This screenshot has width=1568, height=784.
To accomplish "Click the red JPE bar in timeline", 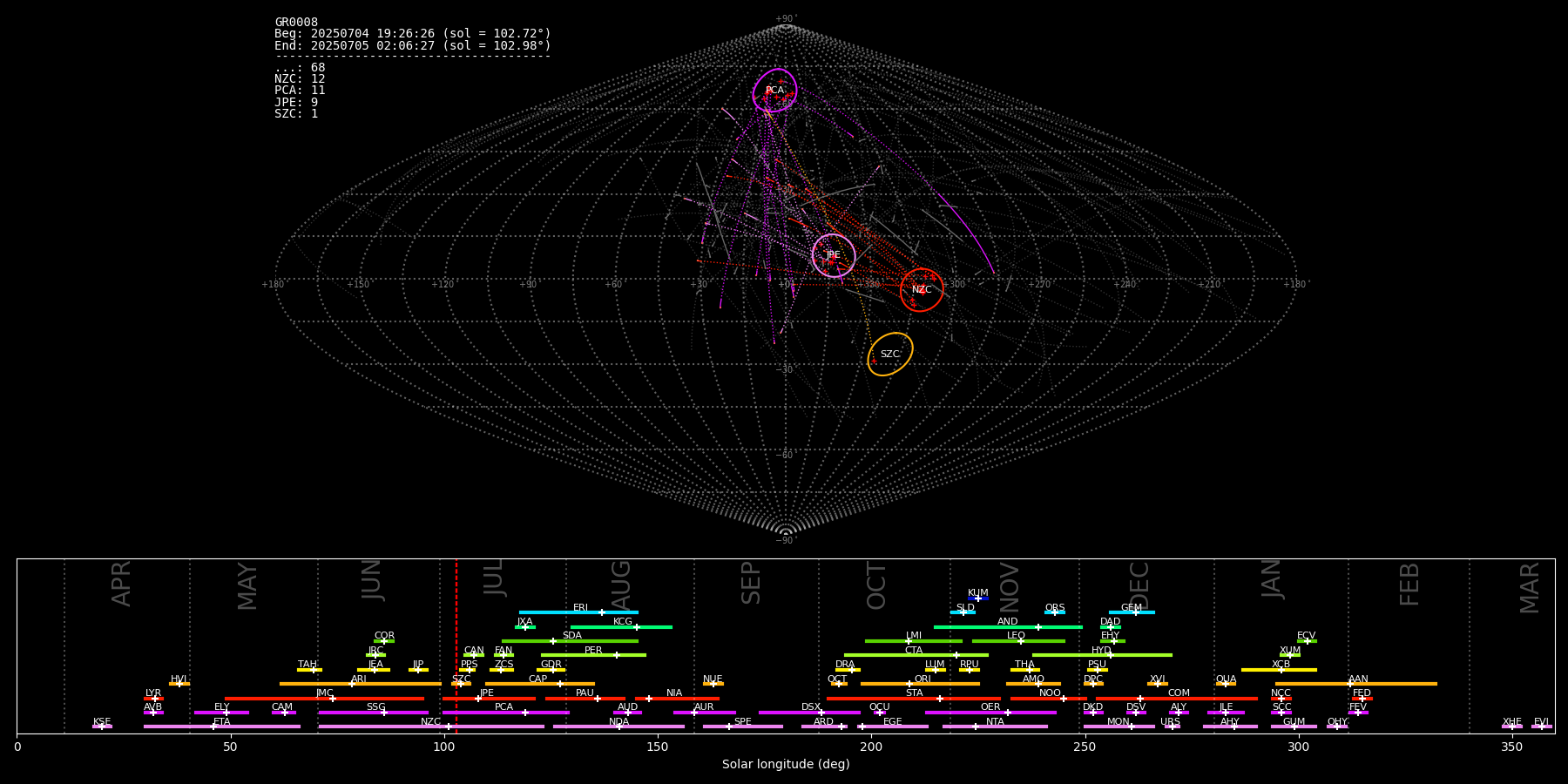I will click(x=489, y=699).
